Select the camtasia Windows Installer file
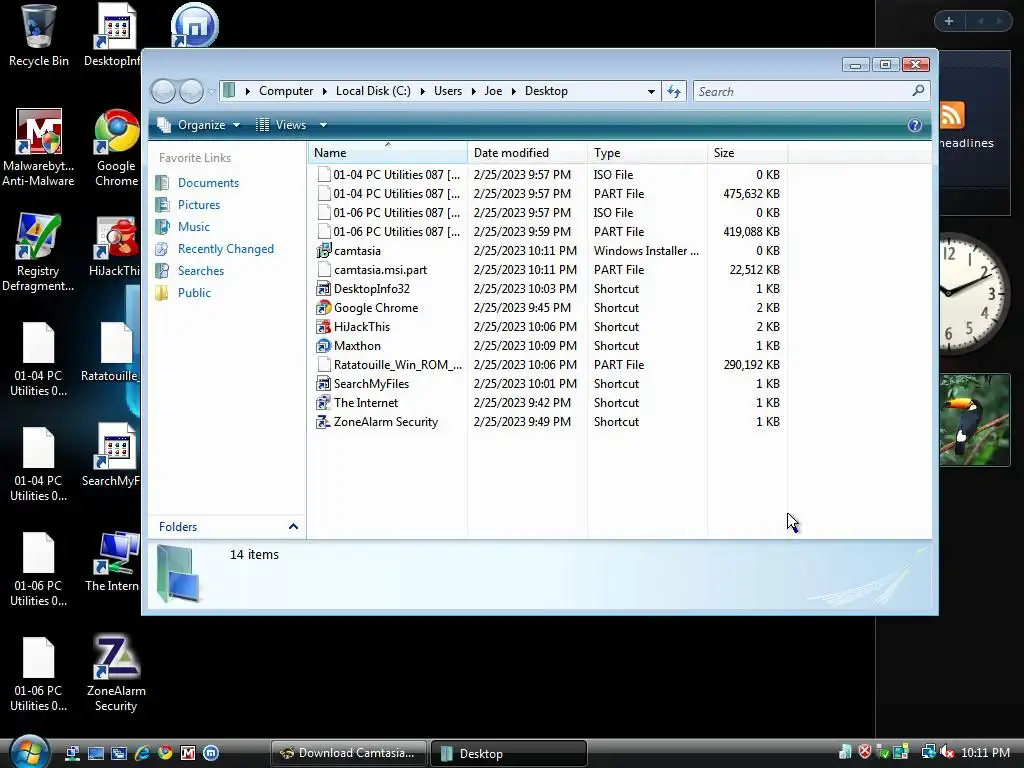Screen dimensions: 1024x768 549,251
